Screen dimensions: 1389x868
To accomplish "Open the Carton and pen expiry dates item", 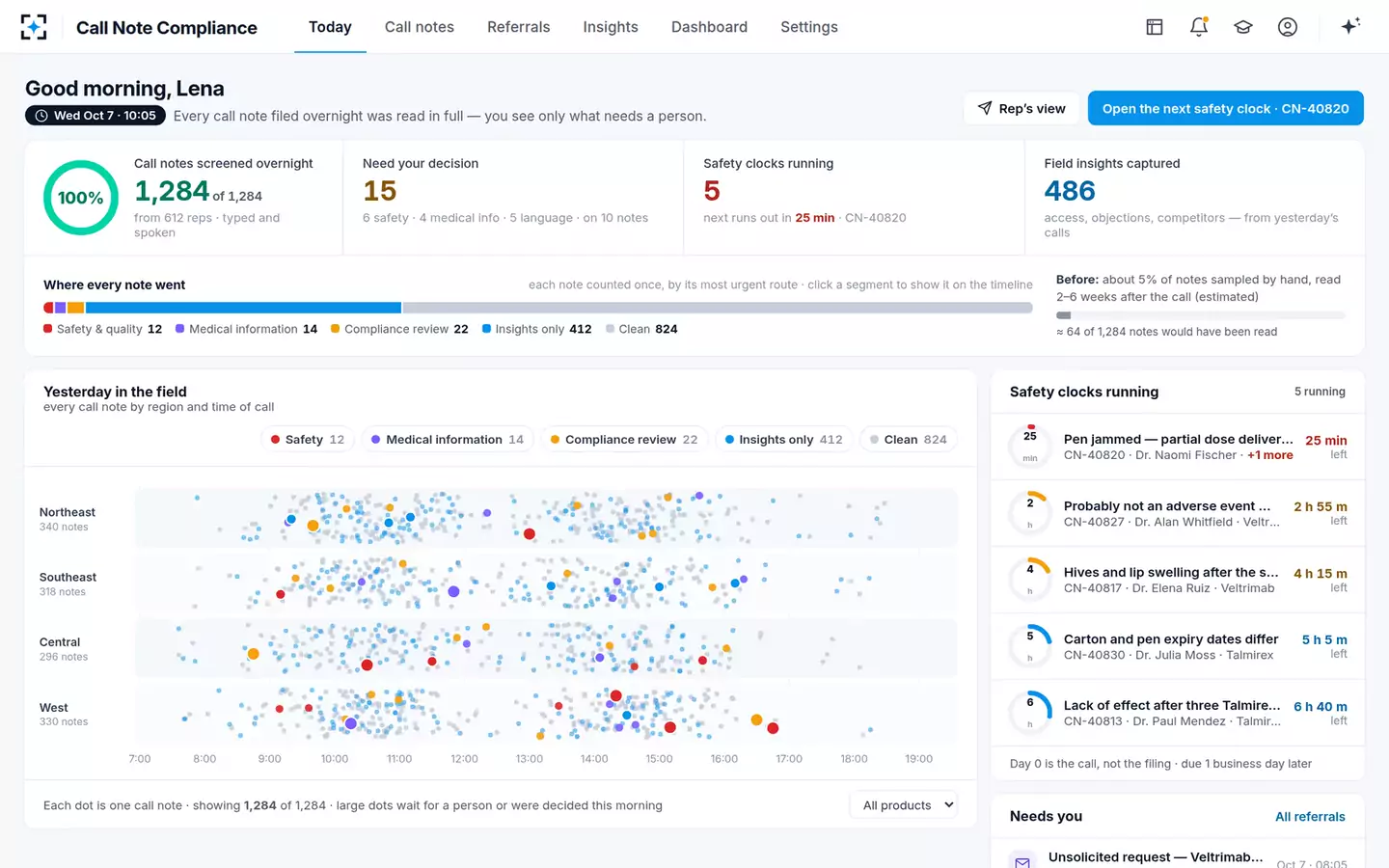I will tap(1178, 646).
